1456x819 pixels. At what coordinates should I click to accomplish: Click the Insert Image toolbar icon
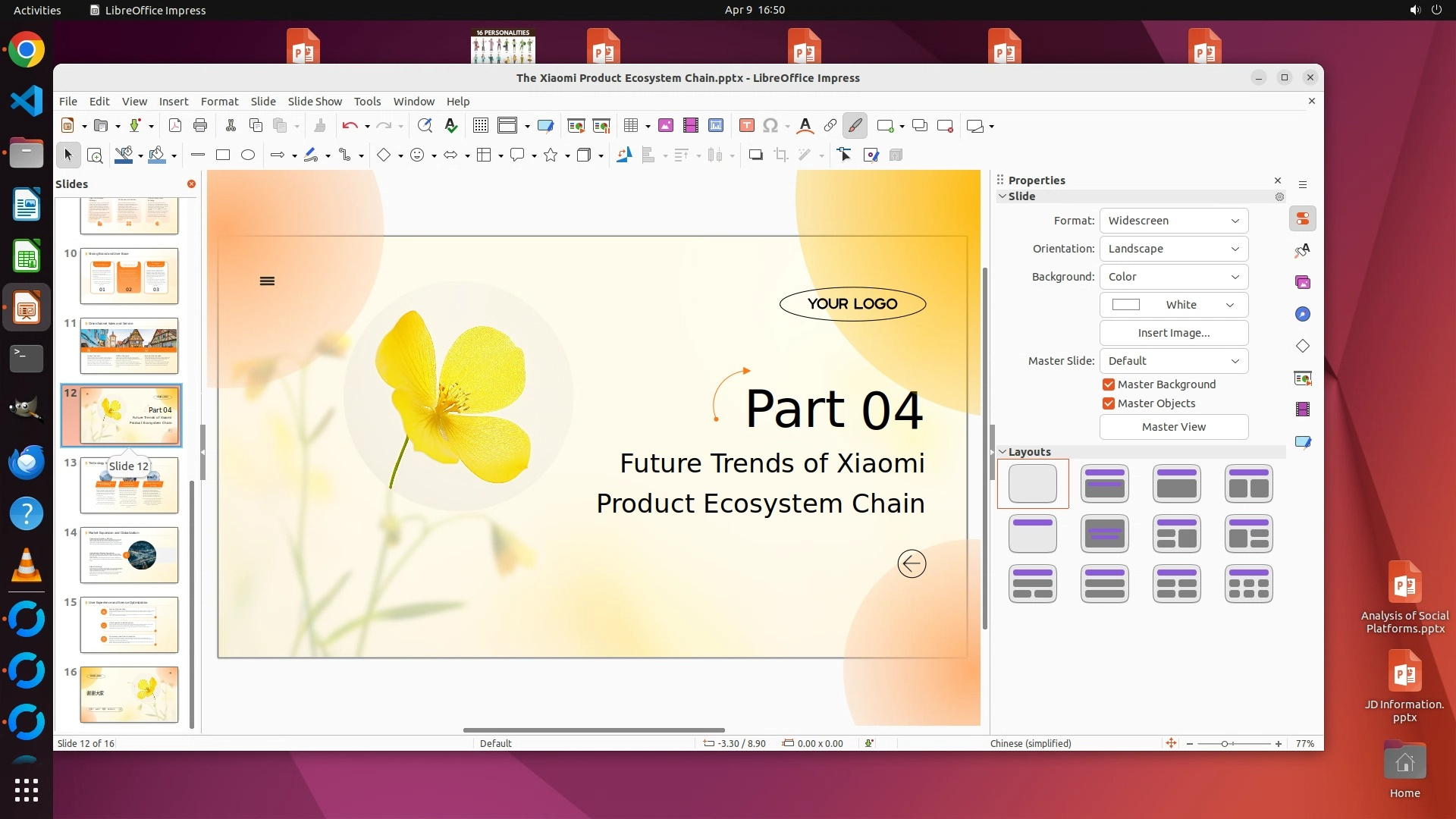(x=666, y=126)
